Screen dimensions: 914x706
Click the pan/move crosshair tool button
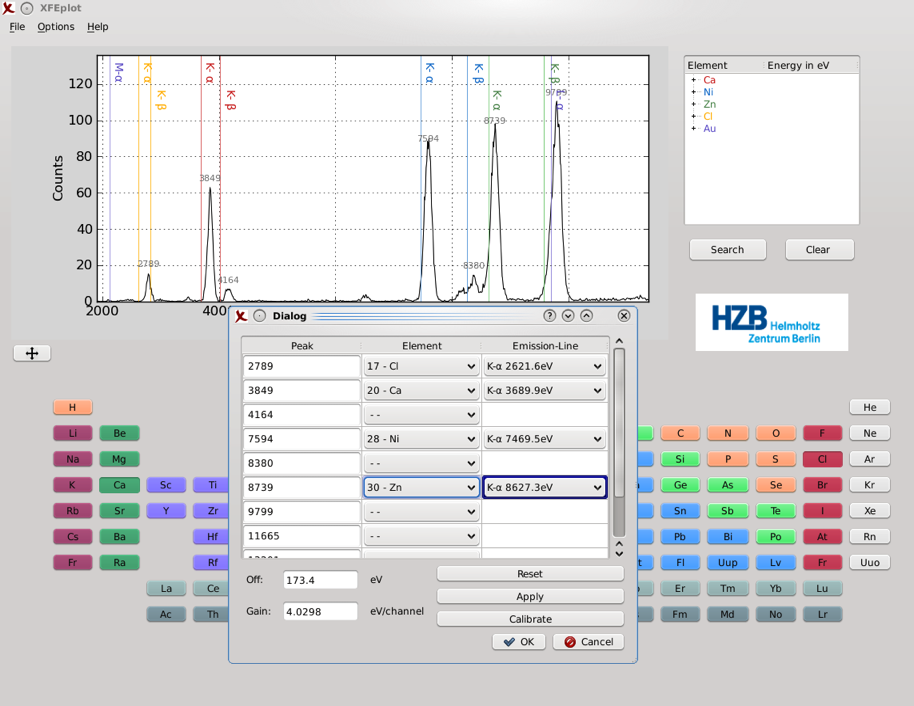click(x=32, y=353)
